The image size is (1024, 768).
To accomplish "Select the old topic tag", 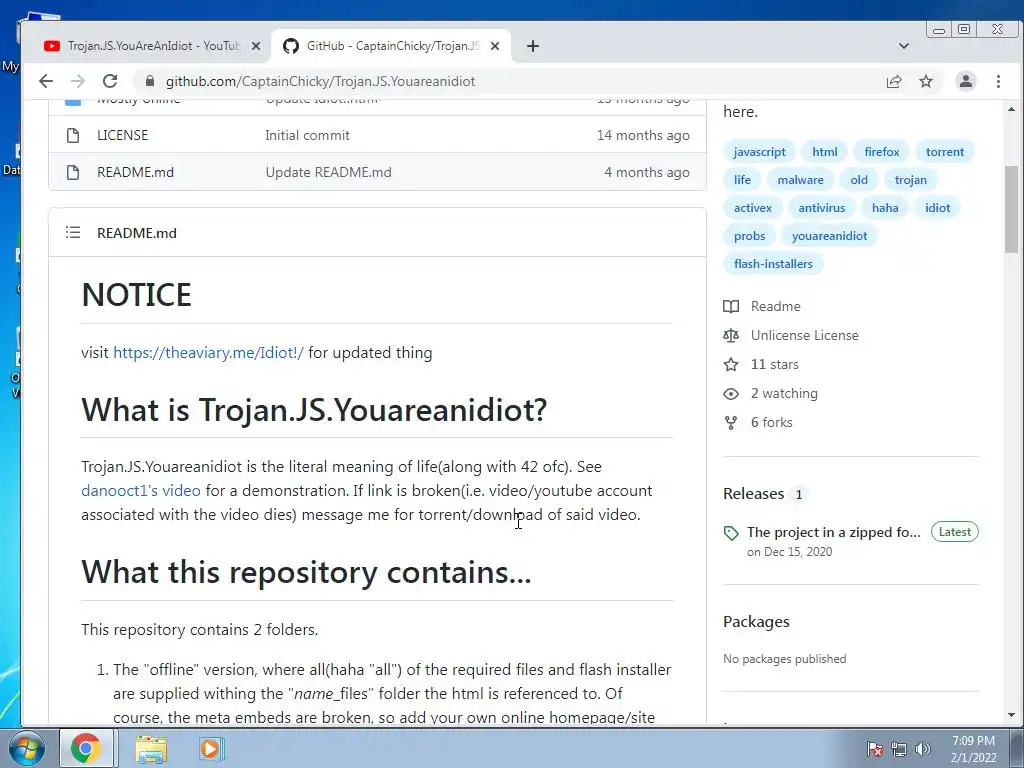I will [x=859, y=180].
